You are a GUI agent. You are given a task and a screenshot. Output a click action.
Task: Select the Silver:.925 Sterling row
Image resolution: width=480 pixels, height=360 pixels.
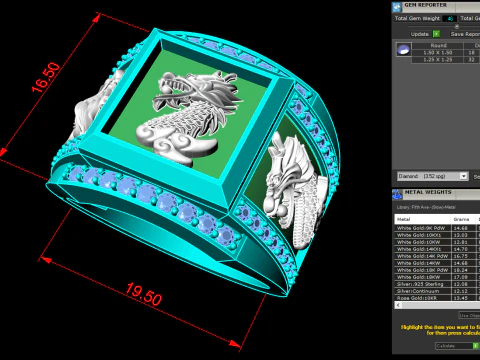point(437,284)
